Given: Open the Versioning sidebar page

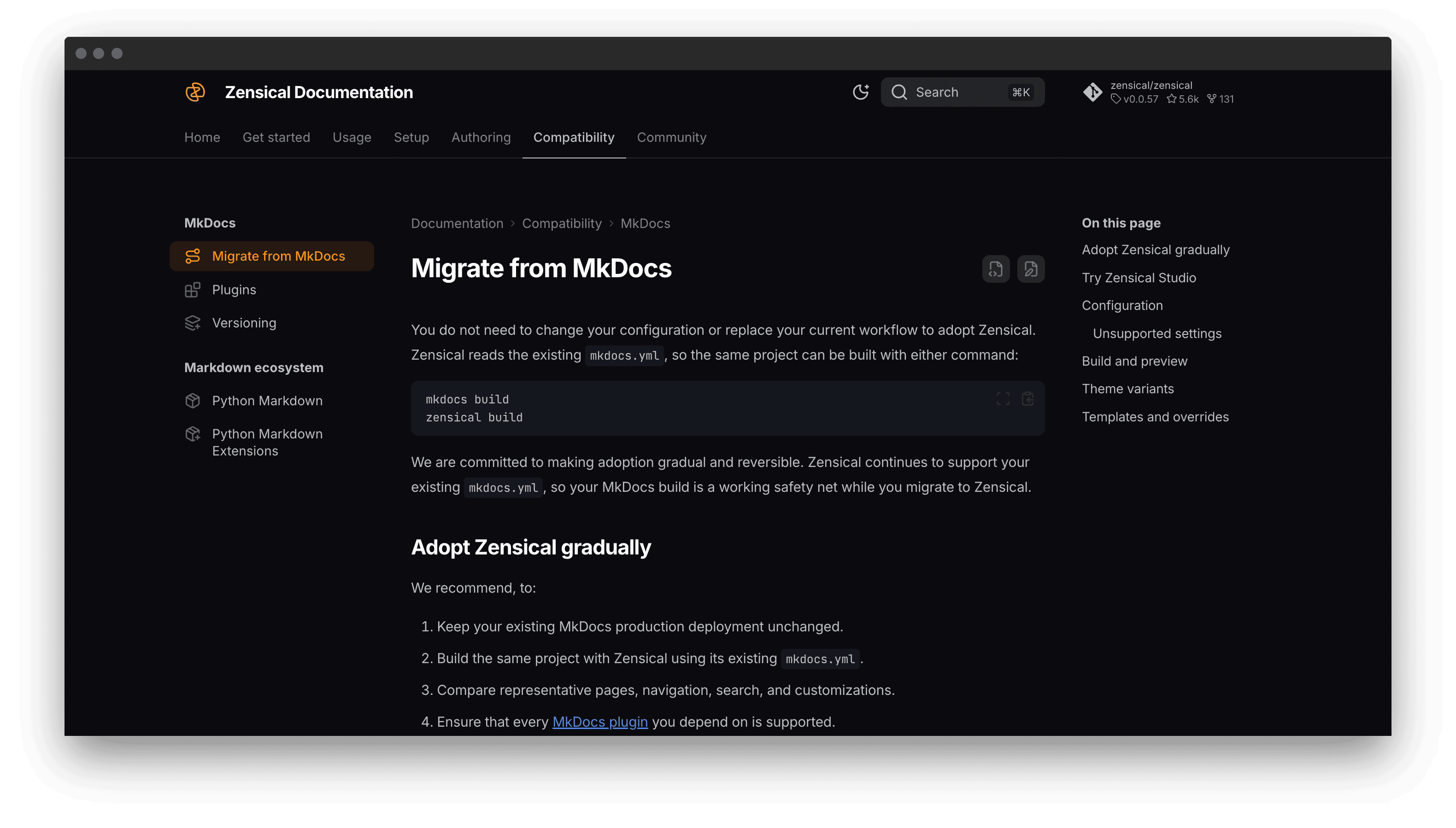Looking at the screenshot, I should click(x=244, y=323).
